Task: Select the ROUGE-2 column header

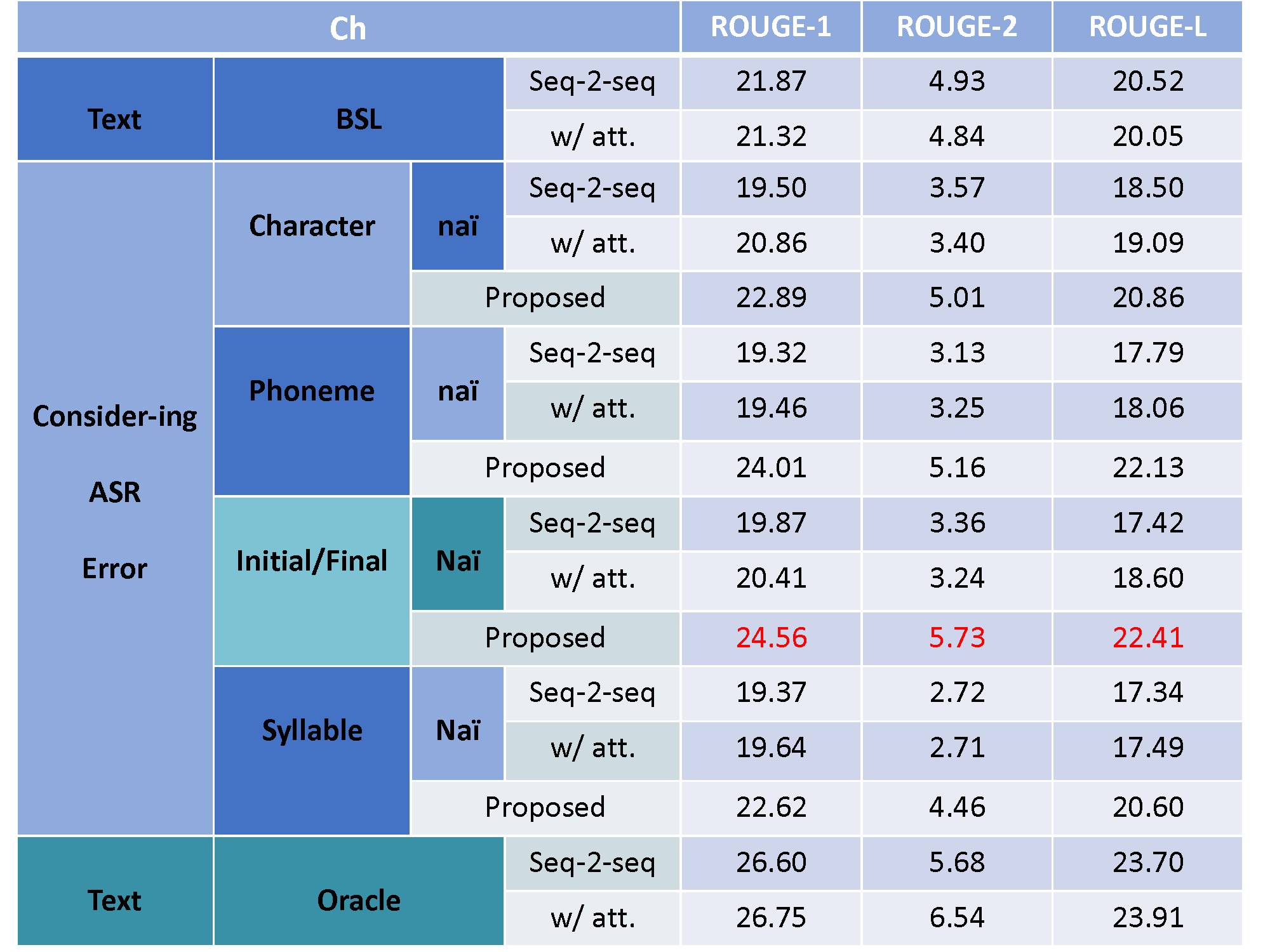Action: (x=957, y=27)
